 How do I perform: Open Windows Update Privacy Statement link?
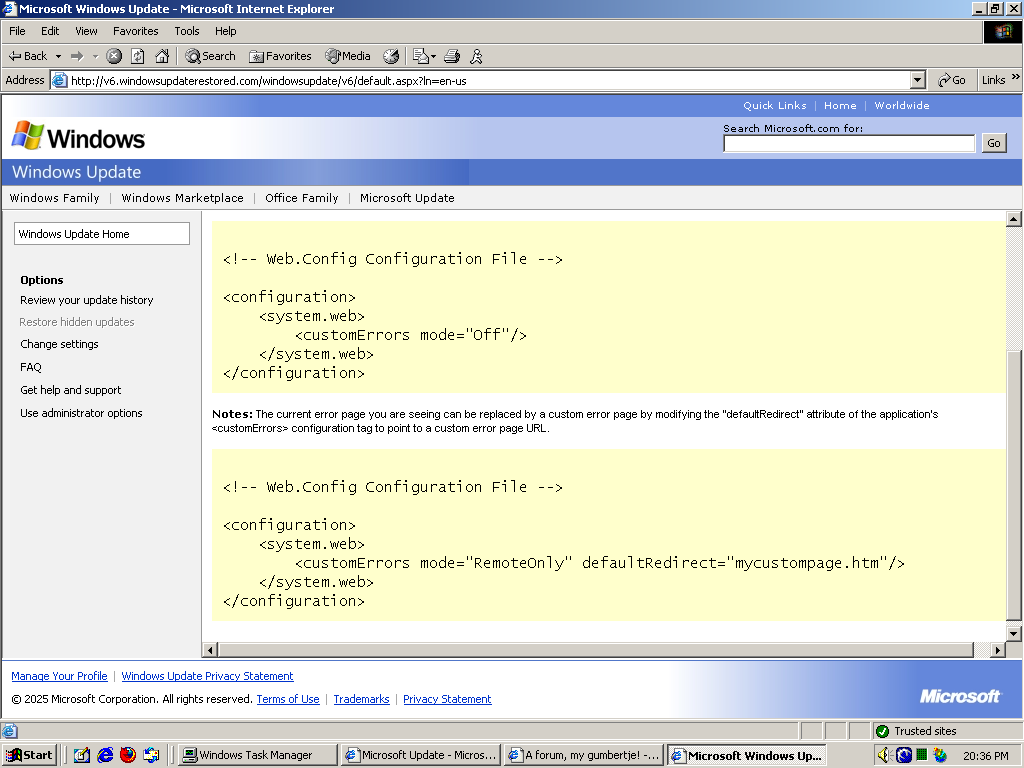(x=207, y=676)
